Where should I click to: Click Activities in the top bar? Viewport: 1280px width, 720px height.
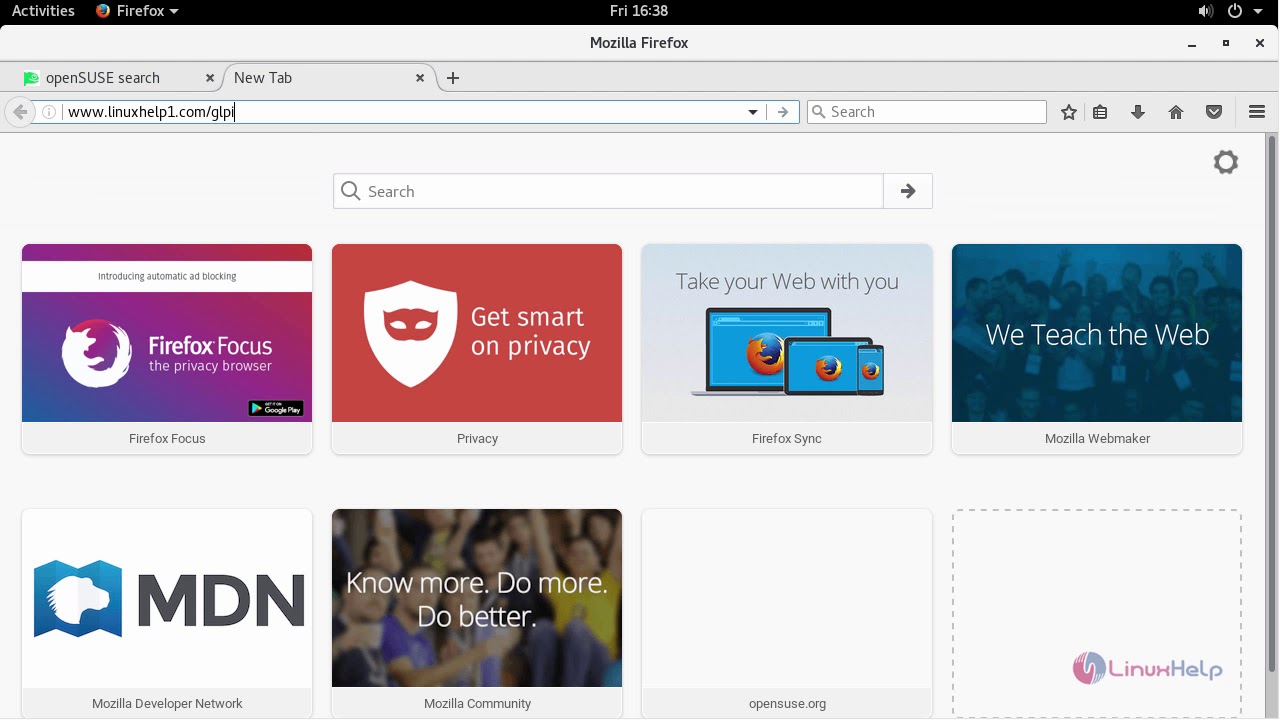tap(43, 11)
